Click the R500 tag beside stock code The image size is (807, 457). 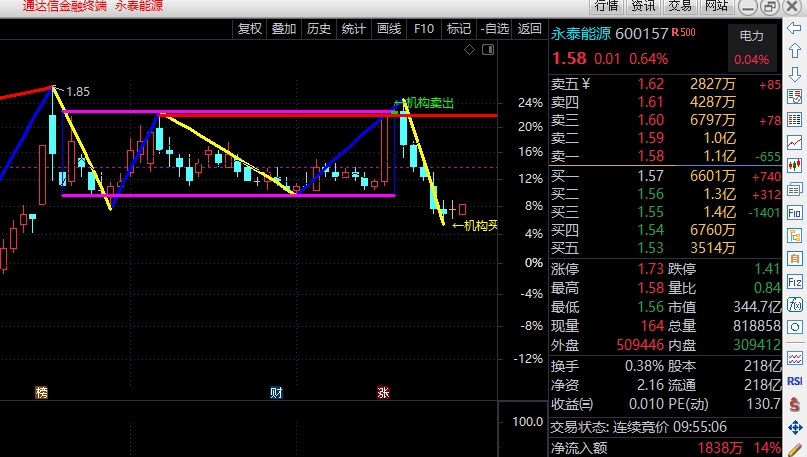click(683, 32)
